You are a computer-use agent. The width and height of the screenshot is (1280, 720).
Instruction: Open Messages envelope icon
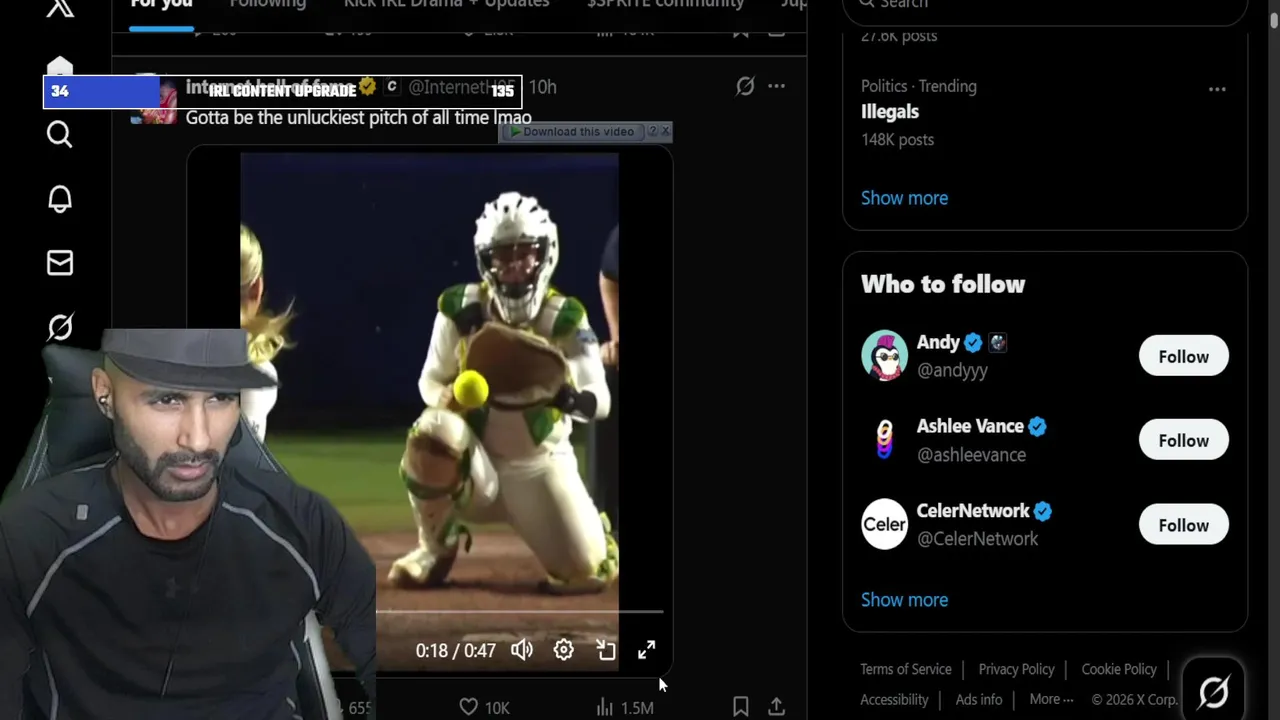[60, 263]
